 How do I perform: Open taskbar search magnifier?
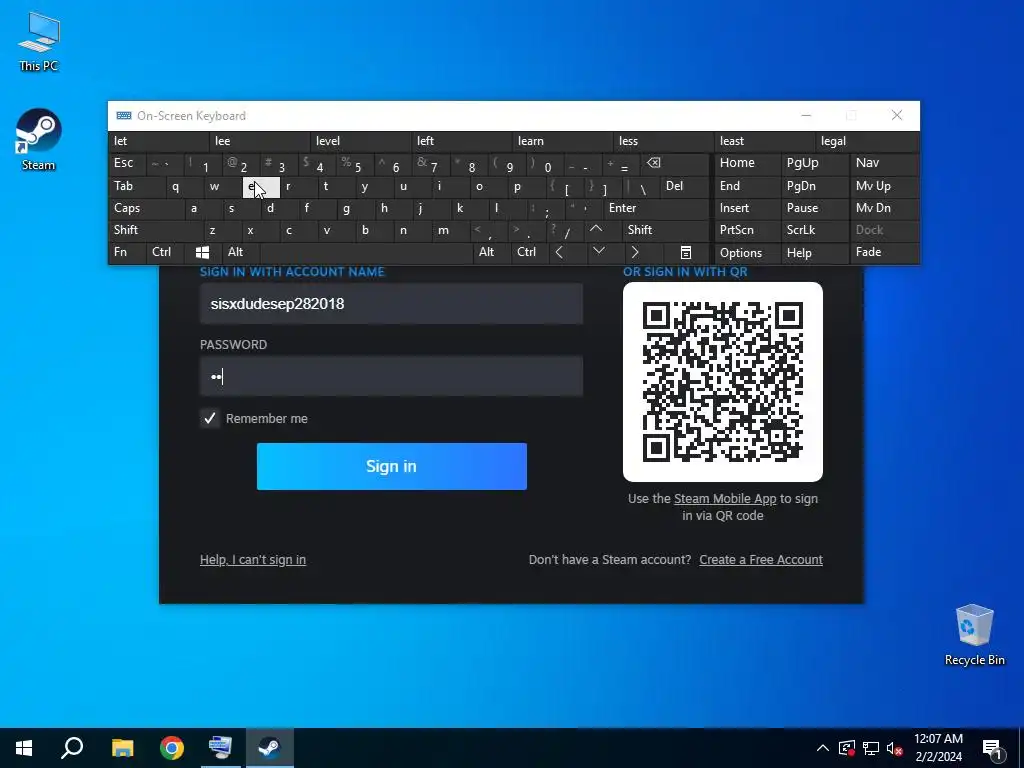pos(72,748)
